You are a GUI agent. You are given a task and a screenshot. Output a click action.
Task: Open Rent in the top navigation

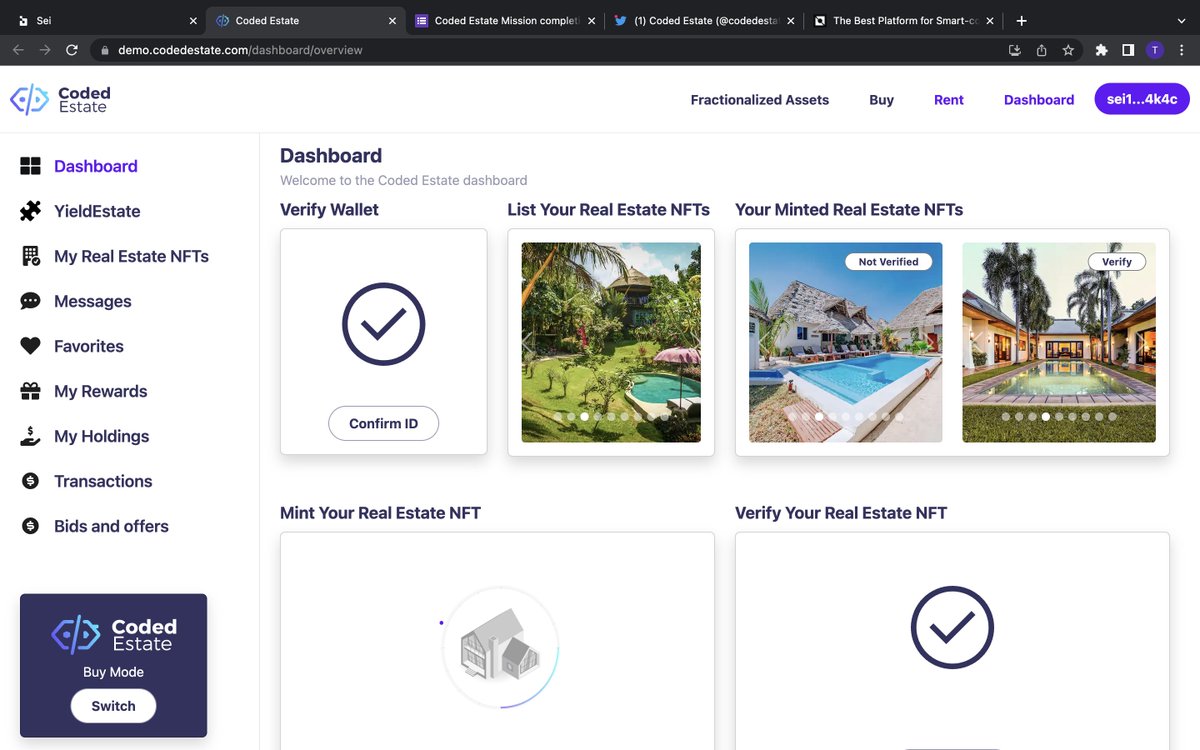(x=949, y=99)
